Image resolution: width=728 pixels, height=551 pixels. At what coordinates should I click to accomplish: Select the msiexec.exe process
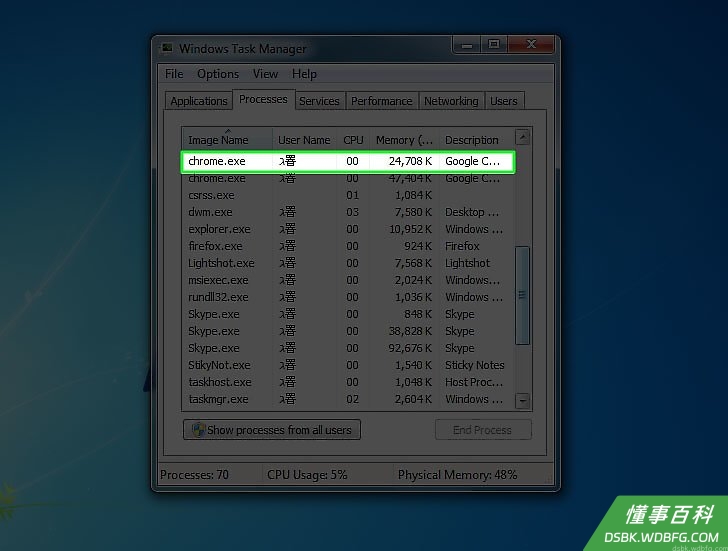click(x=348, y=280)
